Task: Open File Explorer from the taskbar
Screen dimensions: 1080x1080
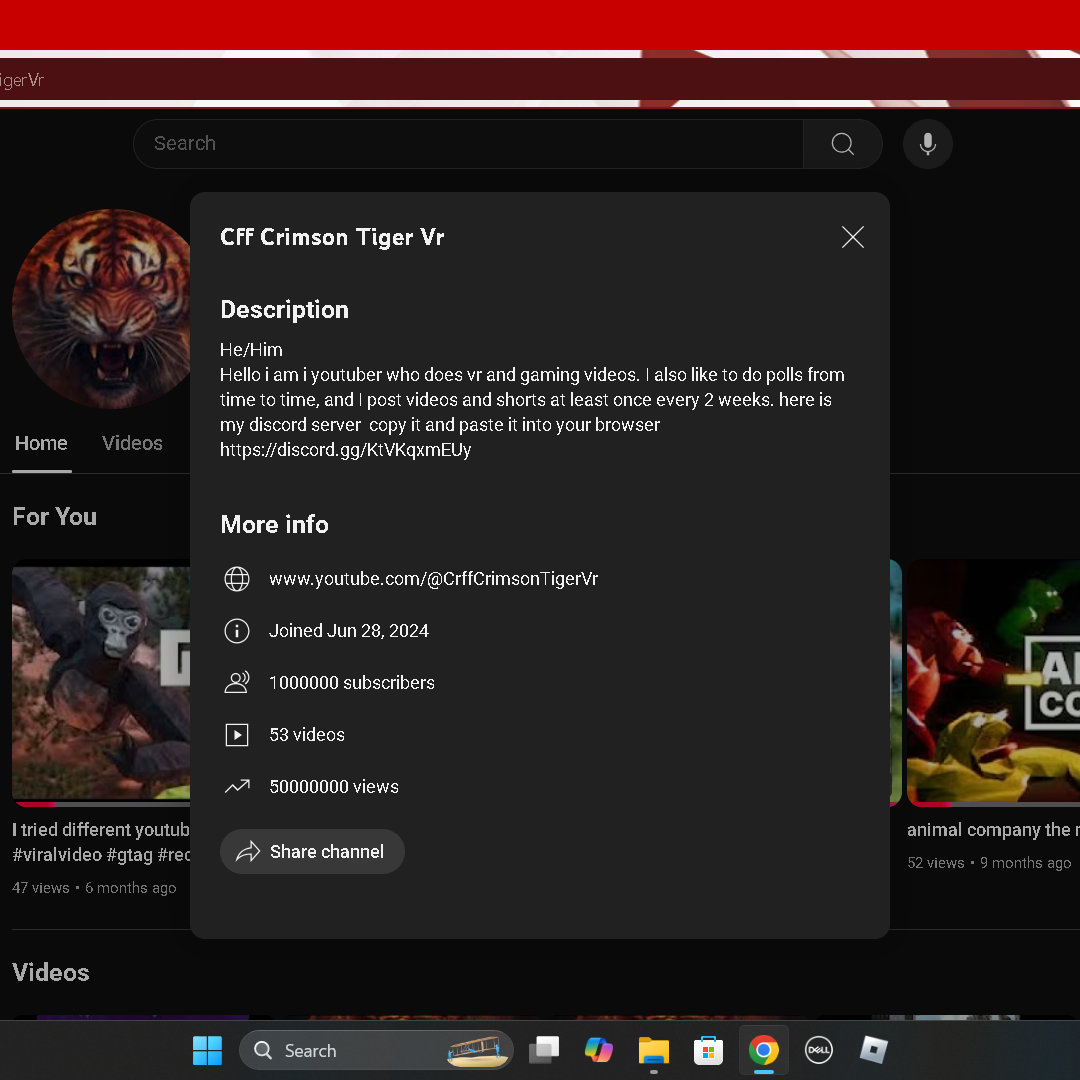Action: coord(654,1050)
